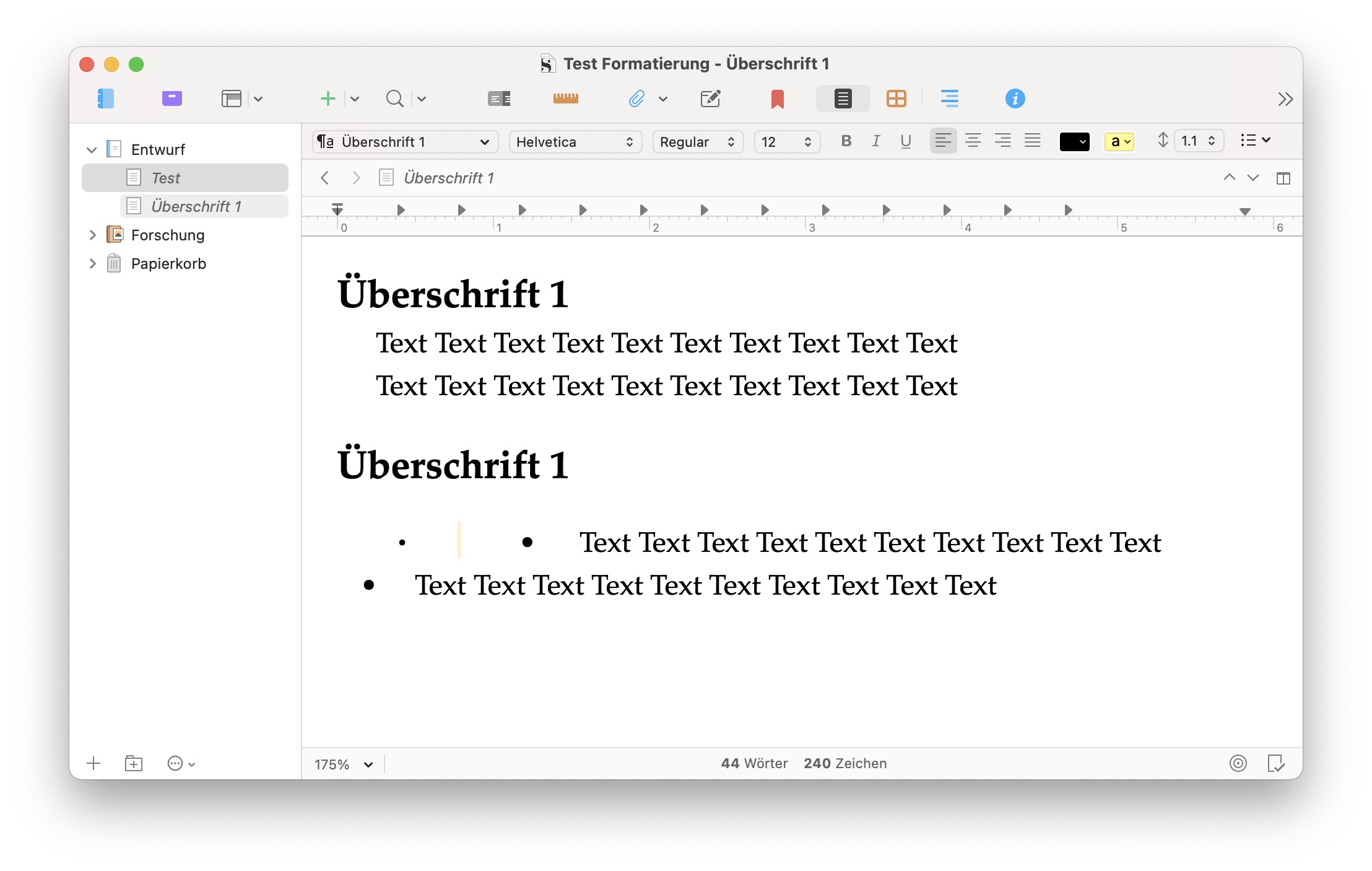Open binder footer actions menu
The width and height of the screenshot is (1372, 871).
[x=181, y=763]
